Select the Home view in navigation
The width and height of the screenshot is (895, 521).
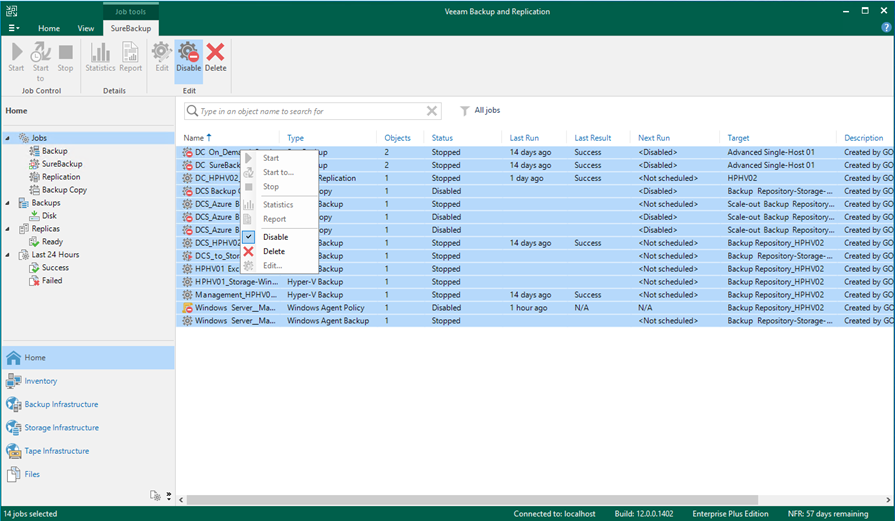click(88, 357)
